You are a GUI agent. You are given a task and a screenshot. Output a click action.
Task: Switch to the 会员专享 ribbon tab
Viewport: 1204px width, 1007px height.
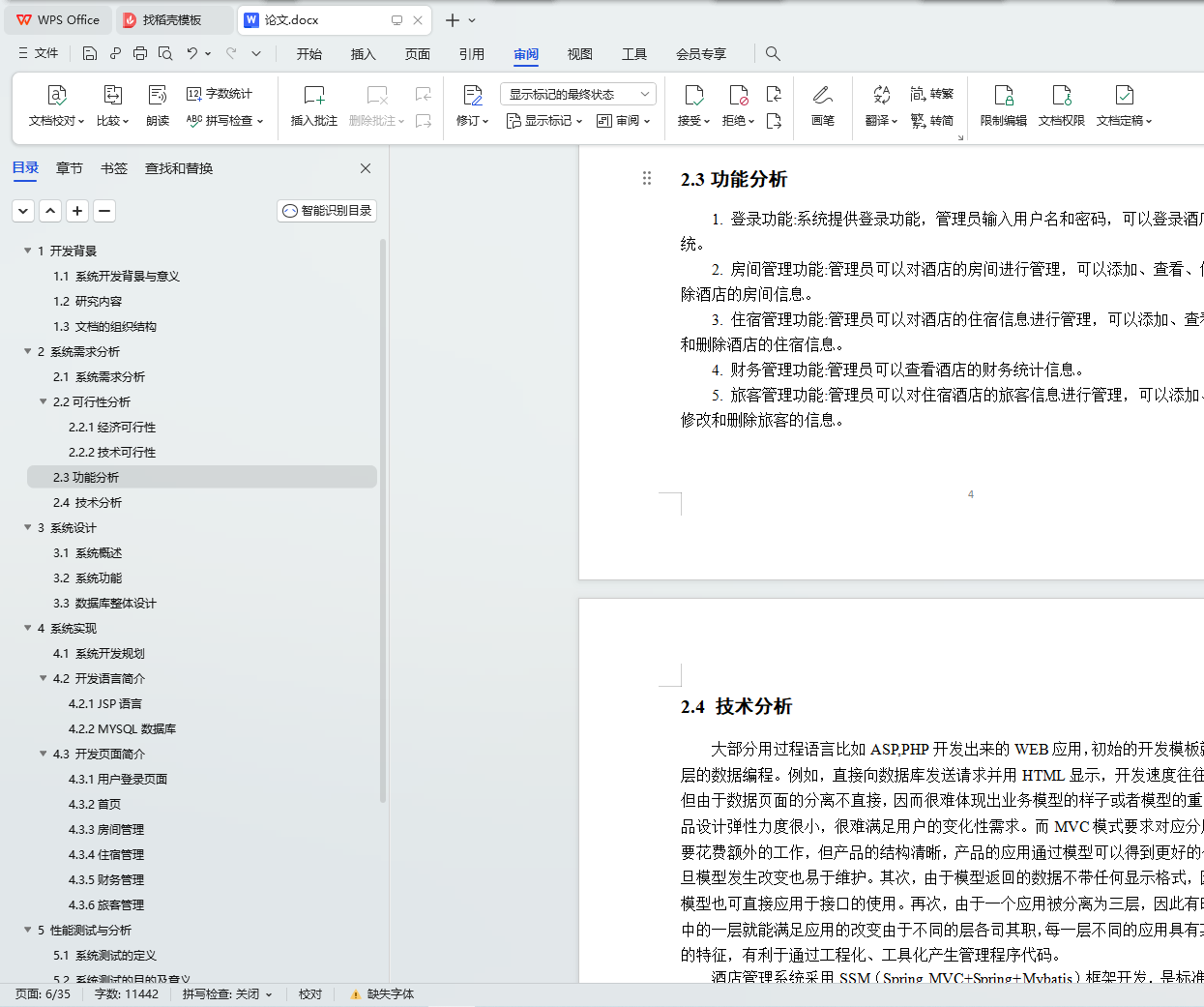click(701, 54)
